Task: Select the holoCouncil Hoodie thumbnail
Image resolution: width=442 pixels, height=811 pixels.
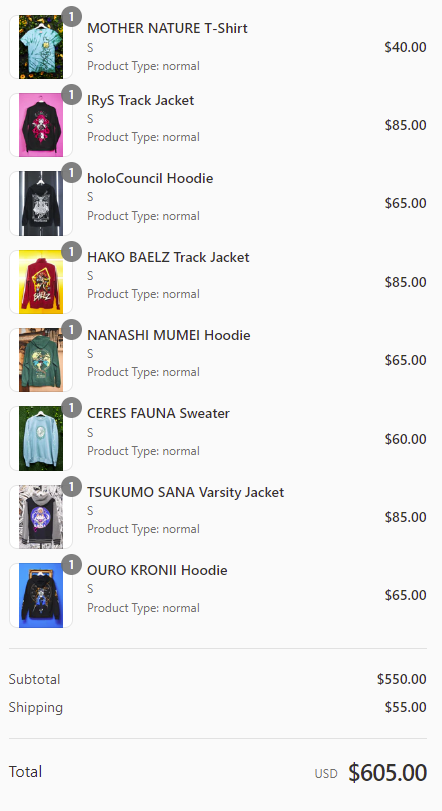Action: 41,203
